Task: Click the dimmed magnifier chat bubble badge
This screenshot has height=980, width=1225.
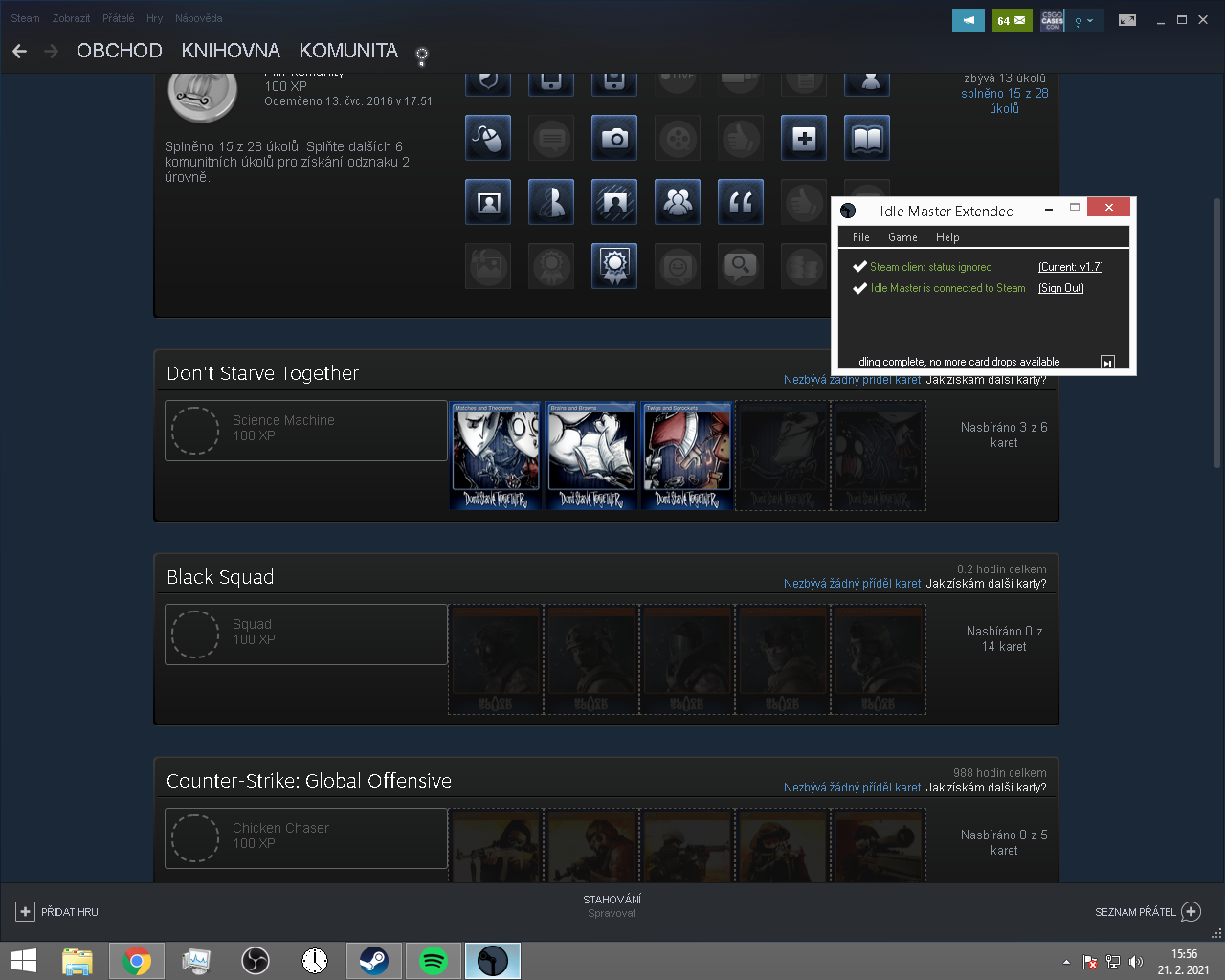Action: [x=741, y=265]
